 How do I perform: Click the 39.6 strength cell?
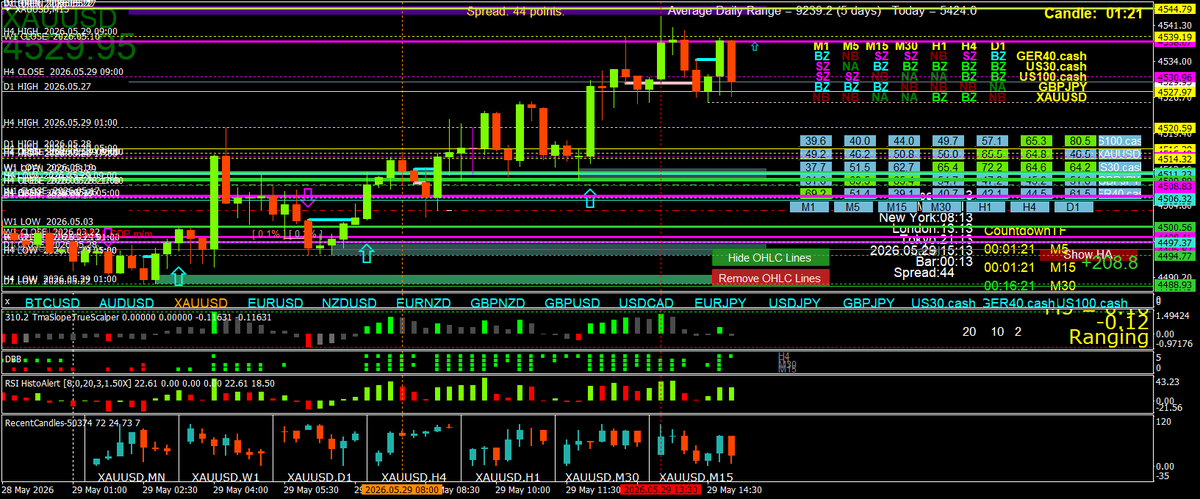pyautogui.click(x=815, y=142)
